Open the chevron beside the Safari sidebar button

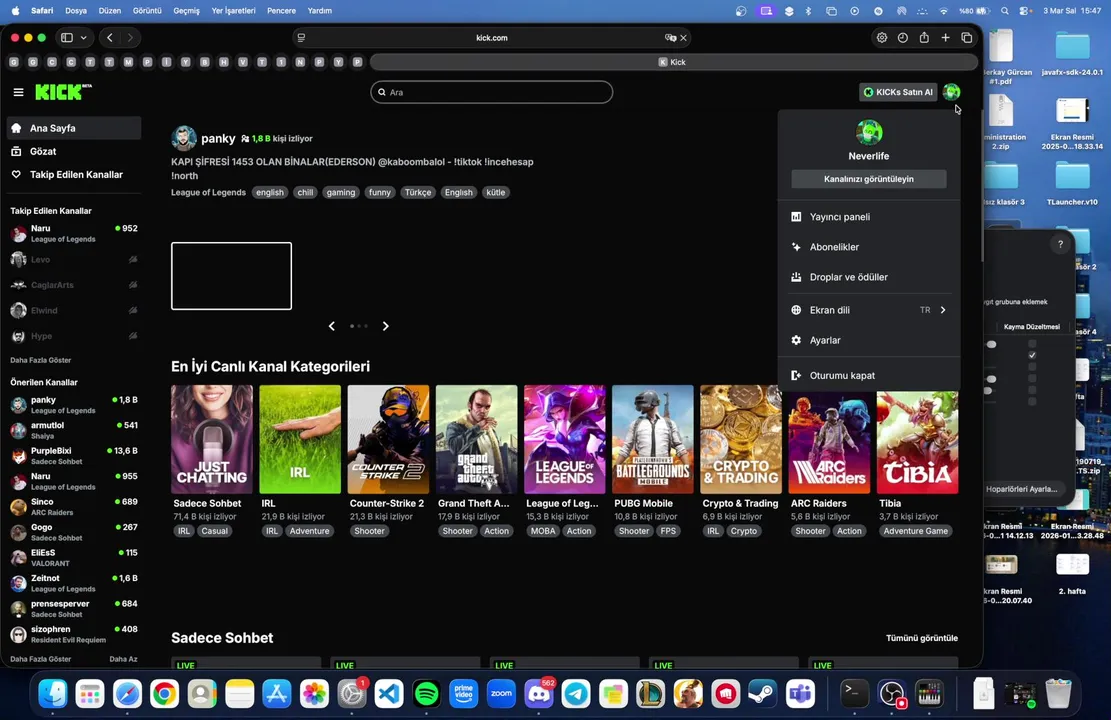[x=84, y=38]
